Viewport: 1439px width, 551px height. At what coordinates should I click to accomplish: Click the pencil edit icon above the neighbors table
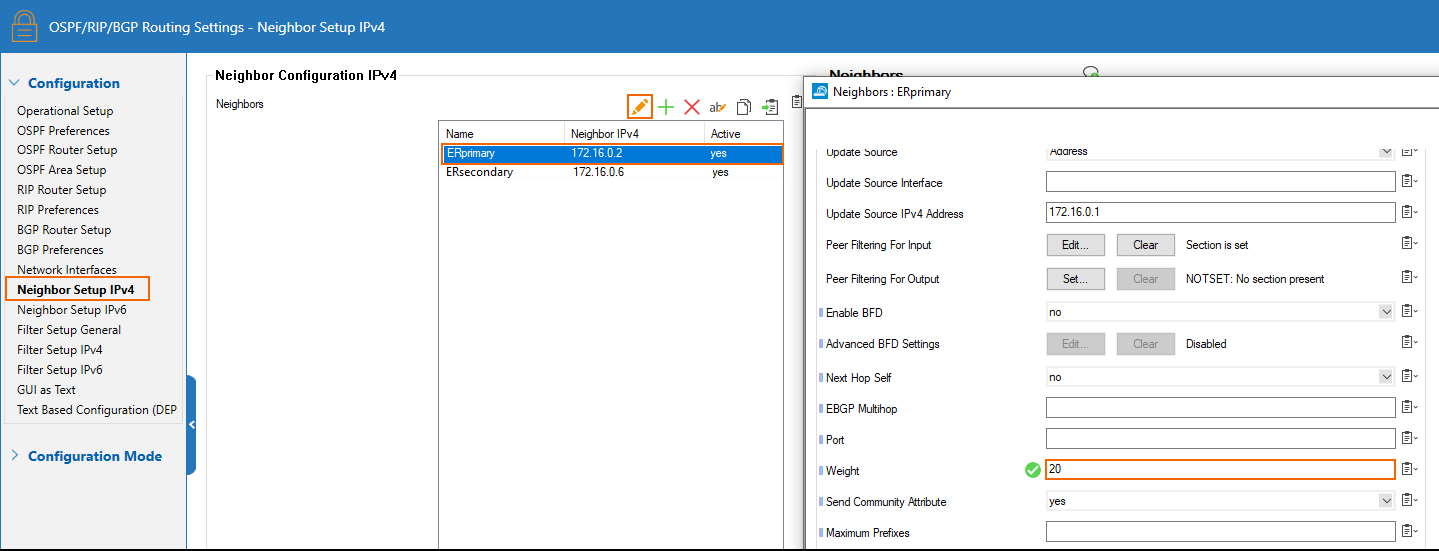640,107
